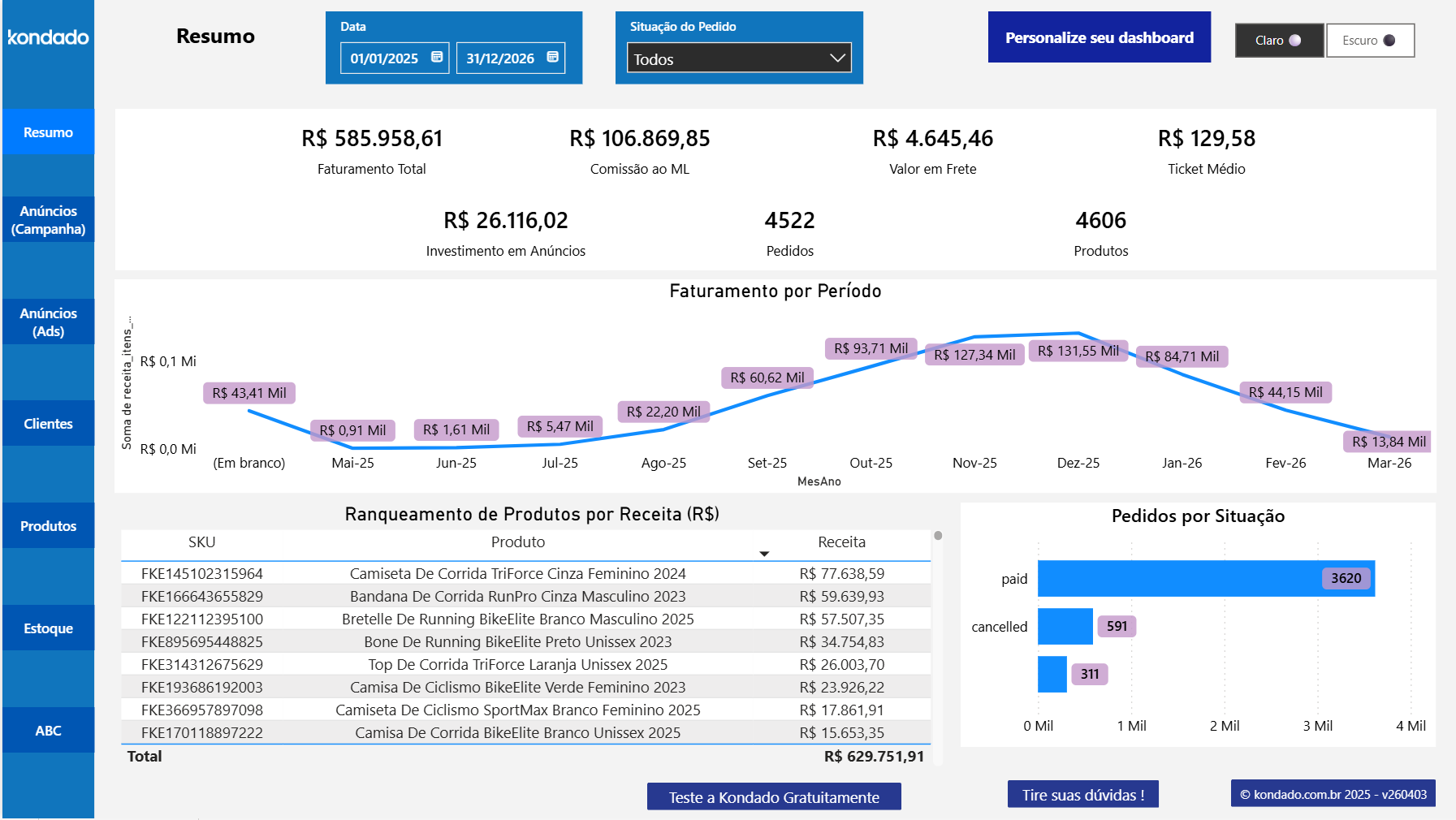This screenshot has height=820, width=1456.
Task: Select the Resumo tab
Action: pos(48,131)
